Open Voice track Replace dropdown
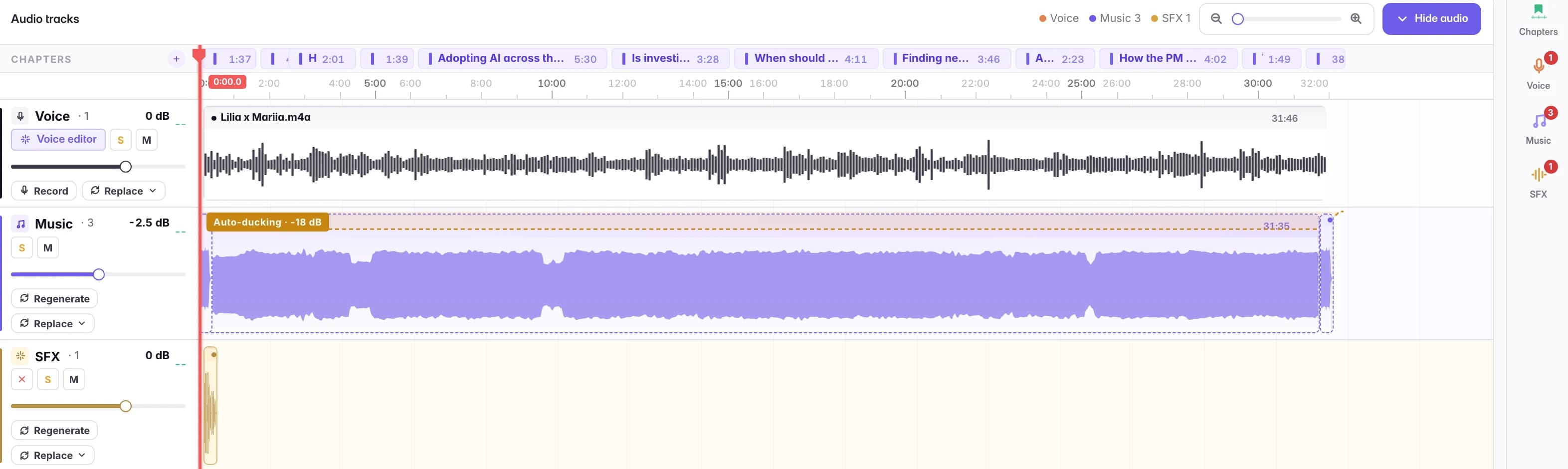Image resolution: width=1568 pixels, height=469 pixels. pyautogui.click(x=124, y=191)
